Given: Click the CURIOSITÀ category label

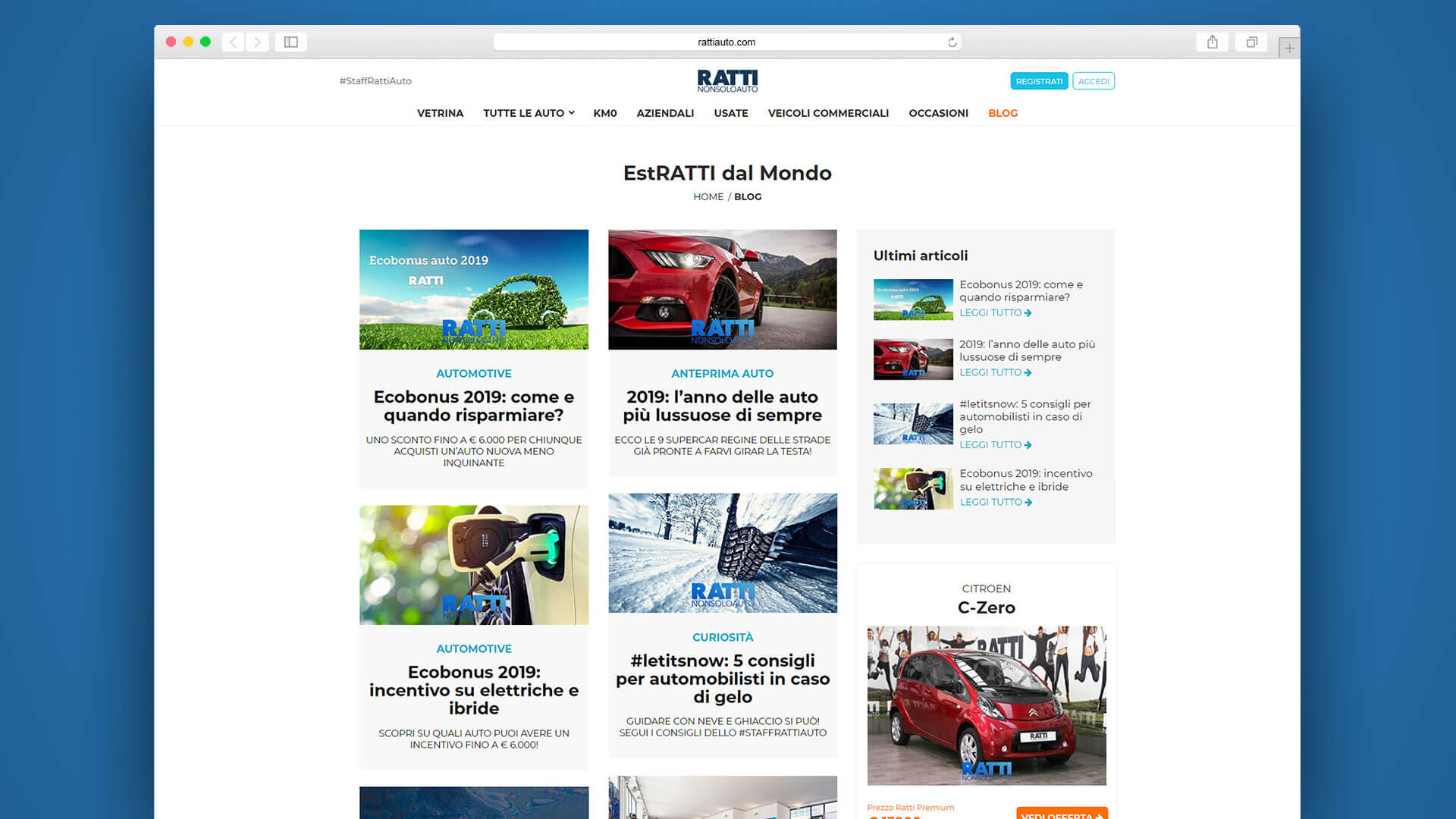Looking at the screenshot, I should (x=723, y=637).
